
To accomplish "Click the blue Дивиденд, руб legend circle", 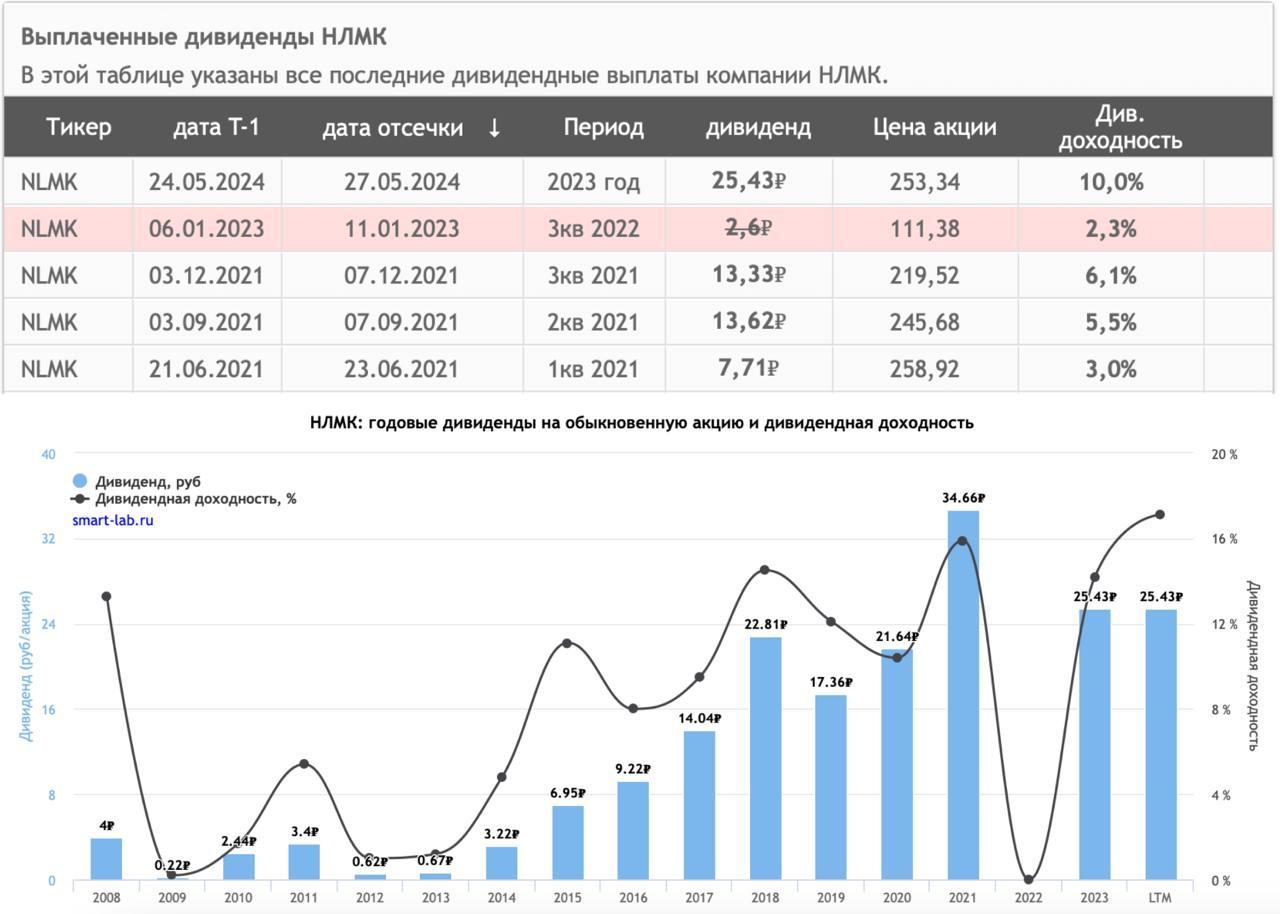I will [80, 481].
